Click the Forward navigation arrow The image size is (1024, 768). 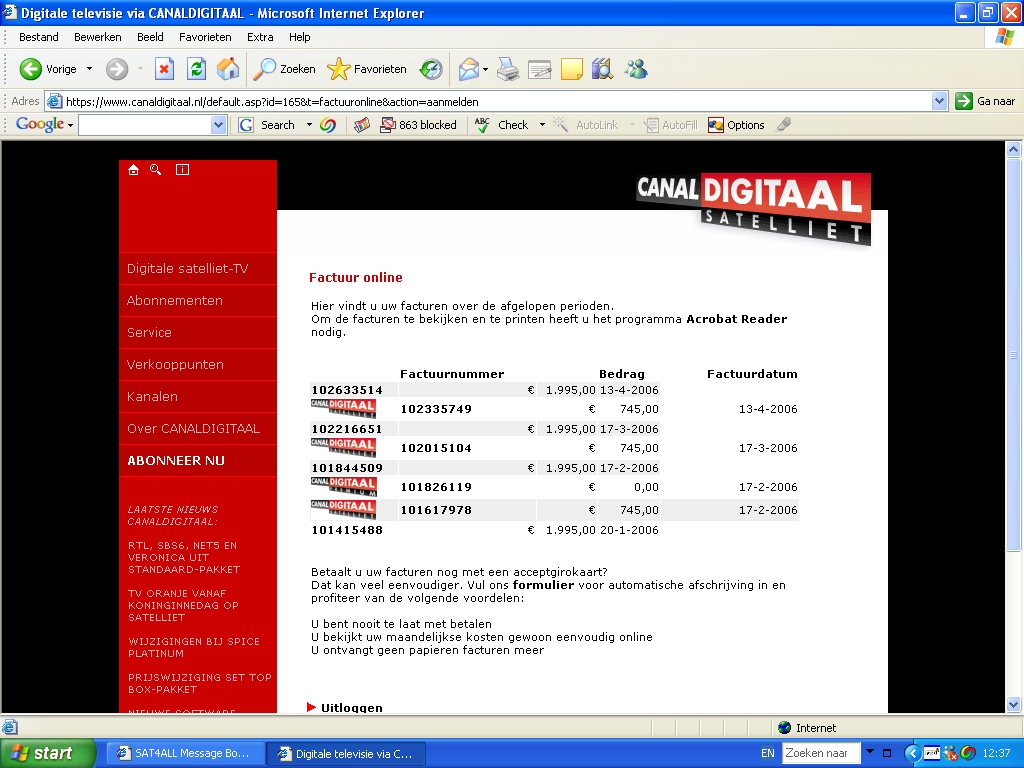click(117, 69)
